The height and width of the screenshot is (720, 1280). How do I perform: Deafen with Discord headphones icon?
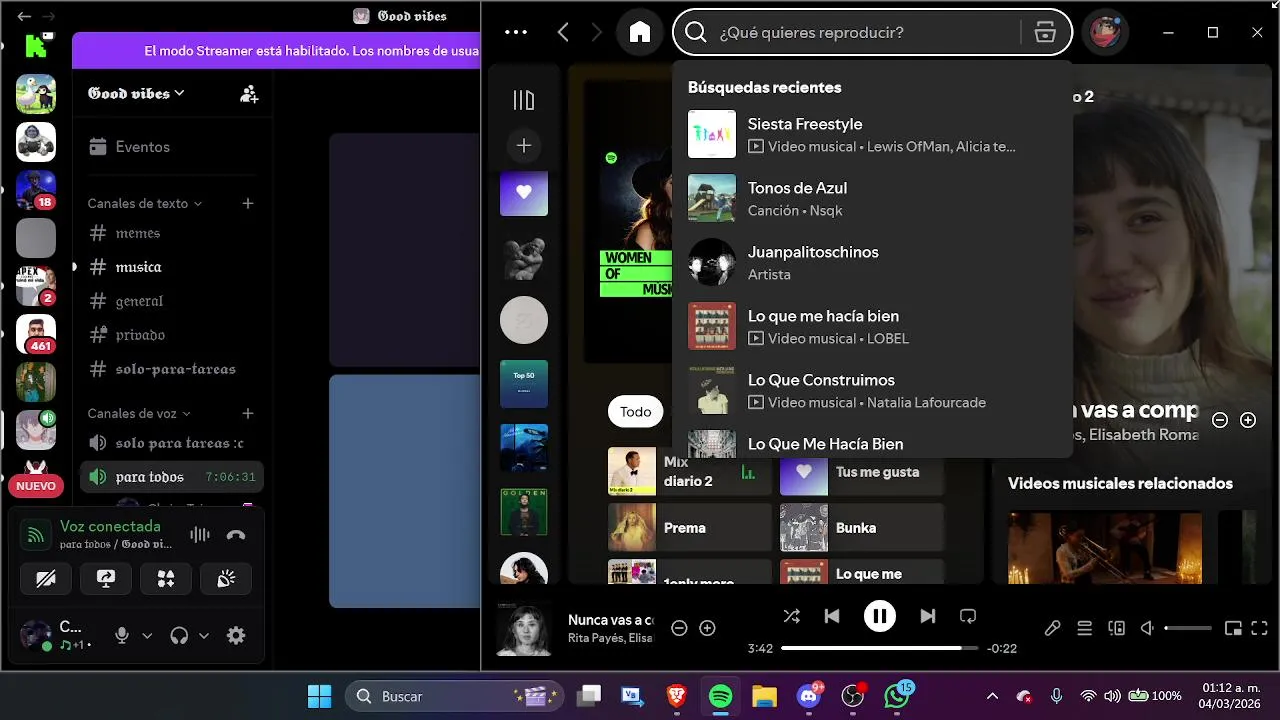(180, 635)
